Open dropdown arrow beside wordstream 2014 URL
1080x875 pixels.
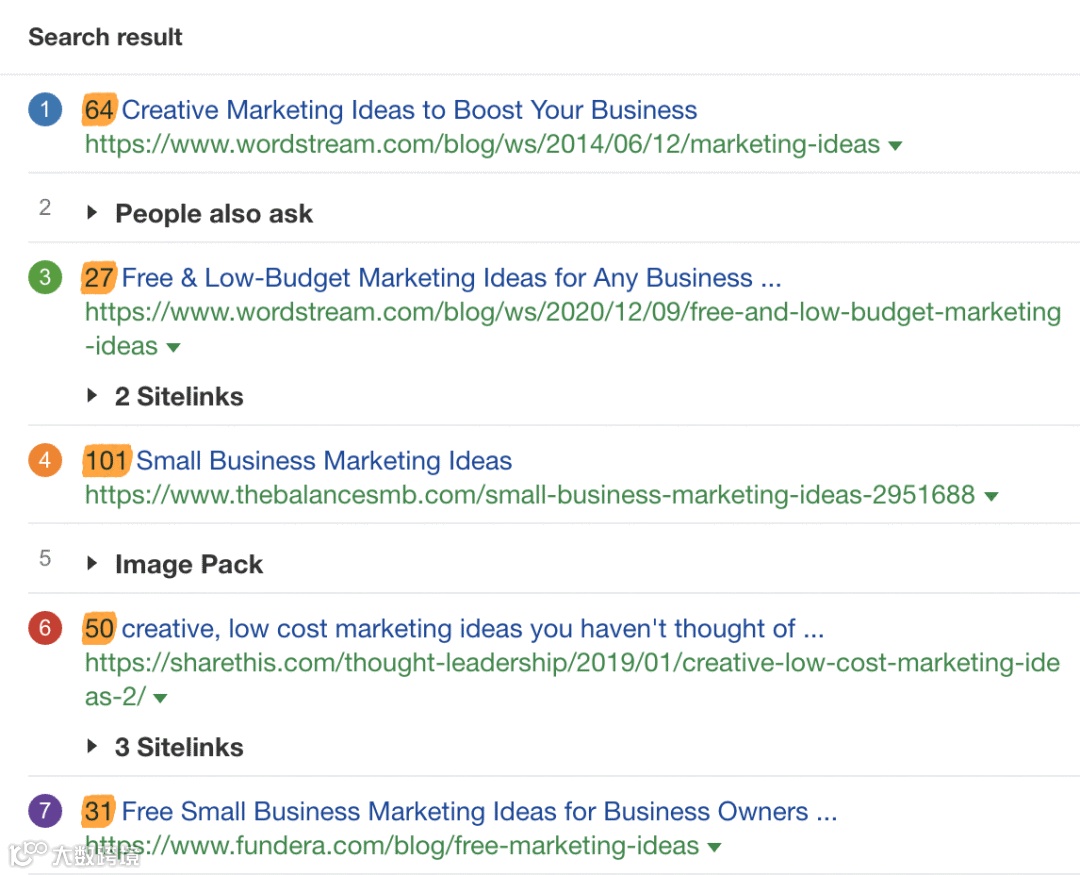tap(895, 146)
